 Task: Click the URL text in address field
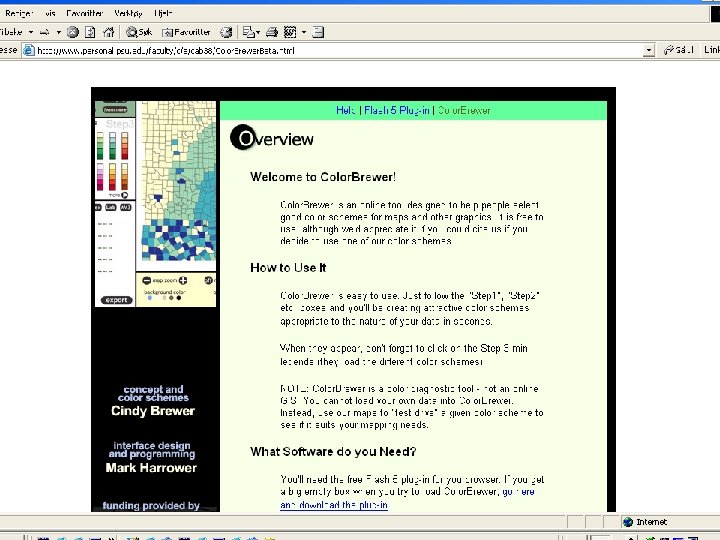click(x=166, y=51)
